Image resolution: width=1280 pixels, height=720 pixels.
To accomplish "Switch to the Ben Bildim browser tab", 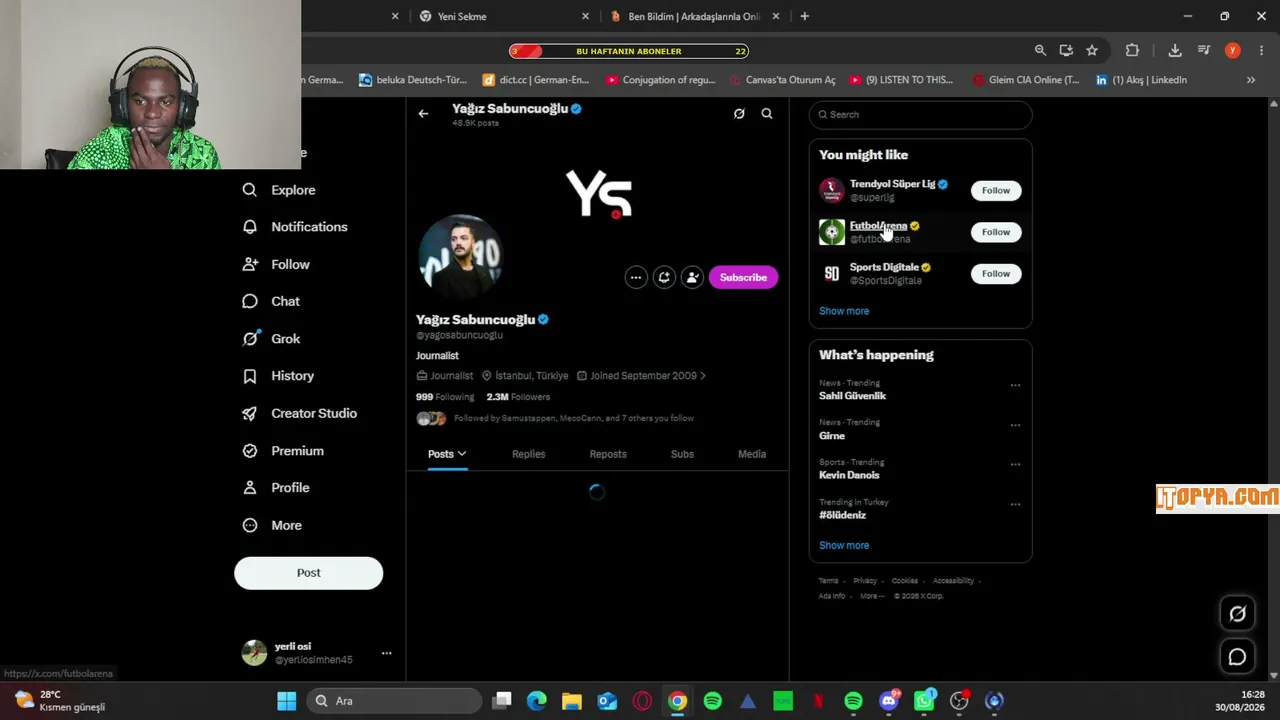I will (x=694, y=16).
